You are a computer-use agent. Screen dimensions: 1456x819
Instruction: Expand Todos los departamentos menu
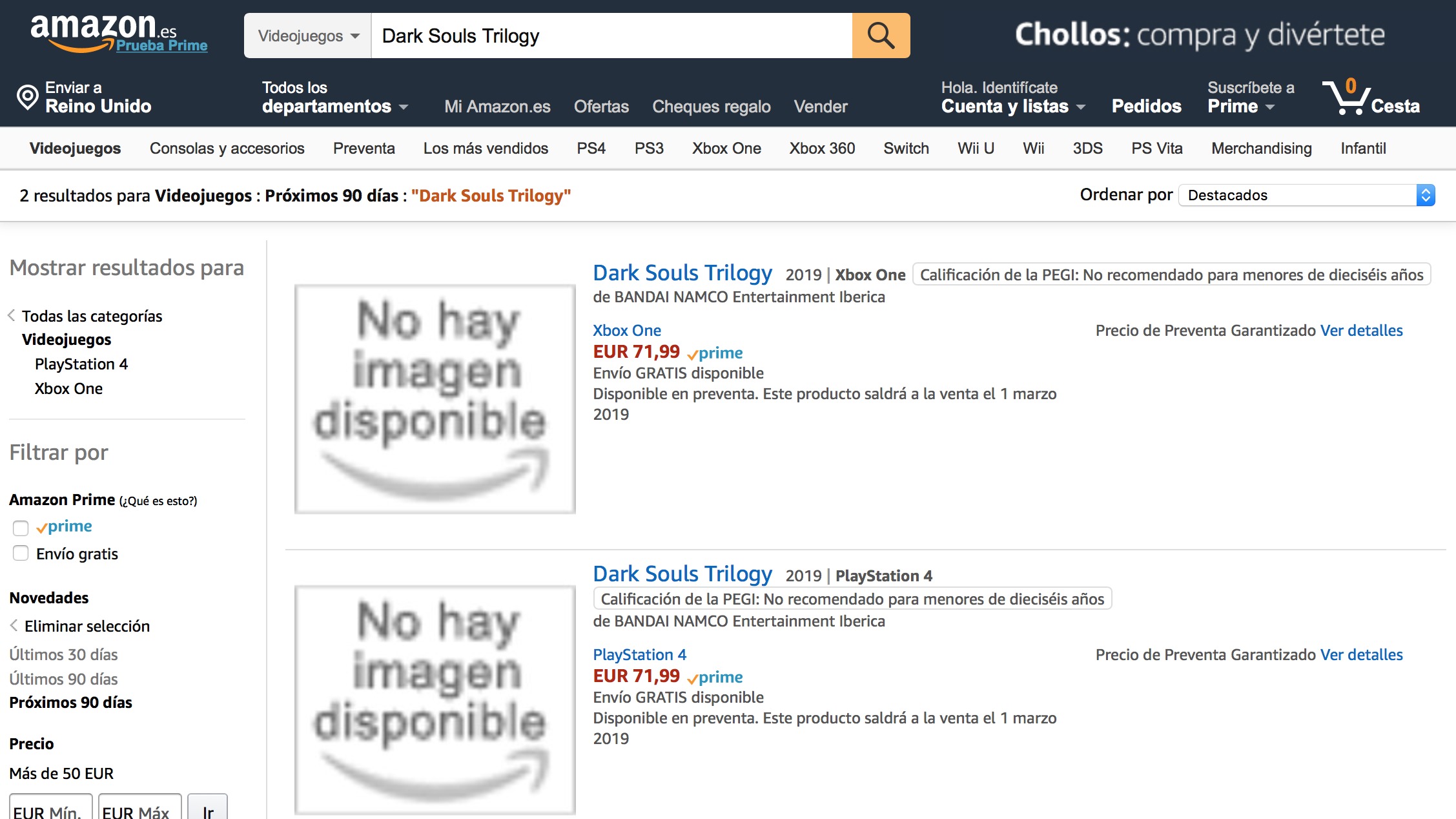pyautogui.click(x=334, y=106)
